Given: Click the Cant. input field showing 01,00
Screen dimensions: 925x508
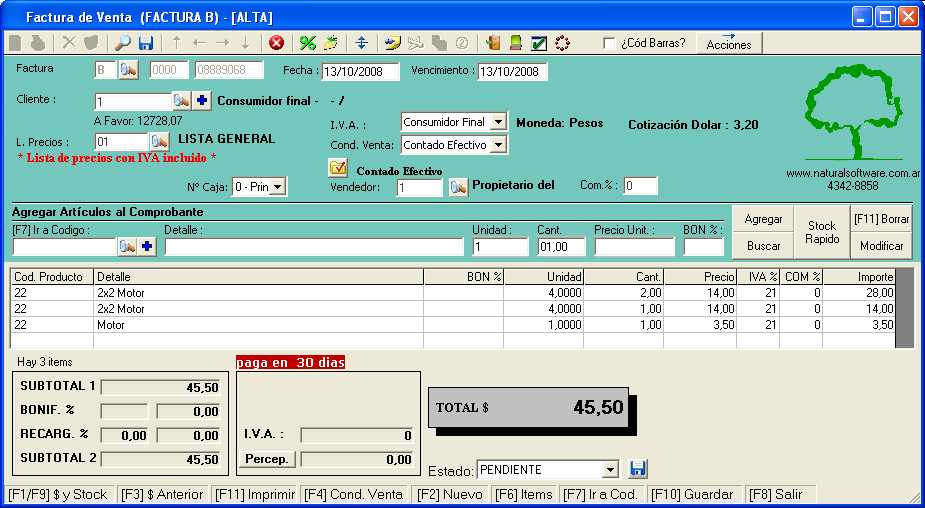Looking at the screenshot, I should click(562, 247).
